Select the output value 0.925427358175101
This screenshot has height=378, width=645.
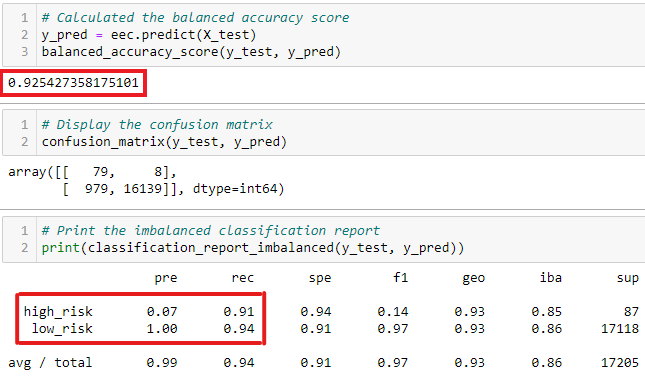73,83
